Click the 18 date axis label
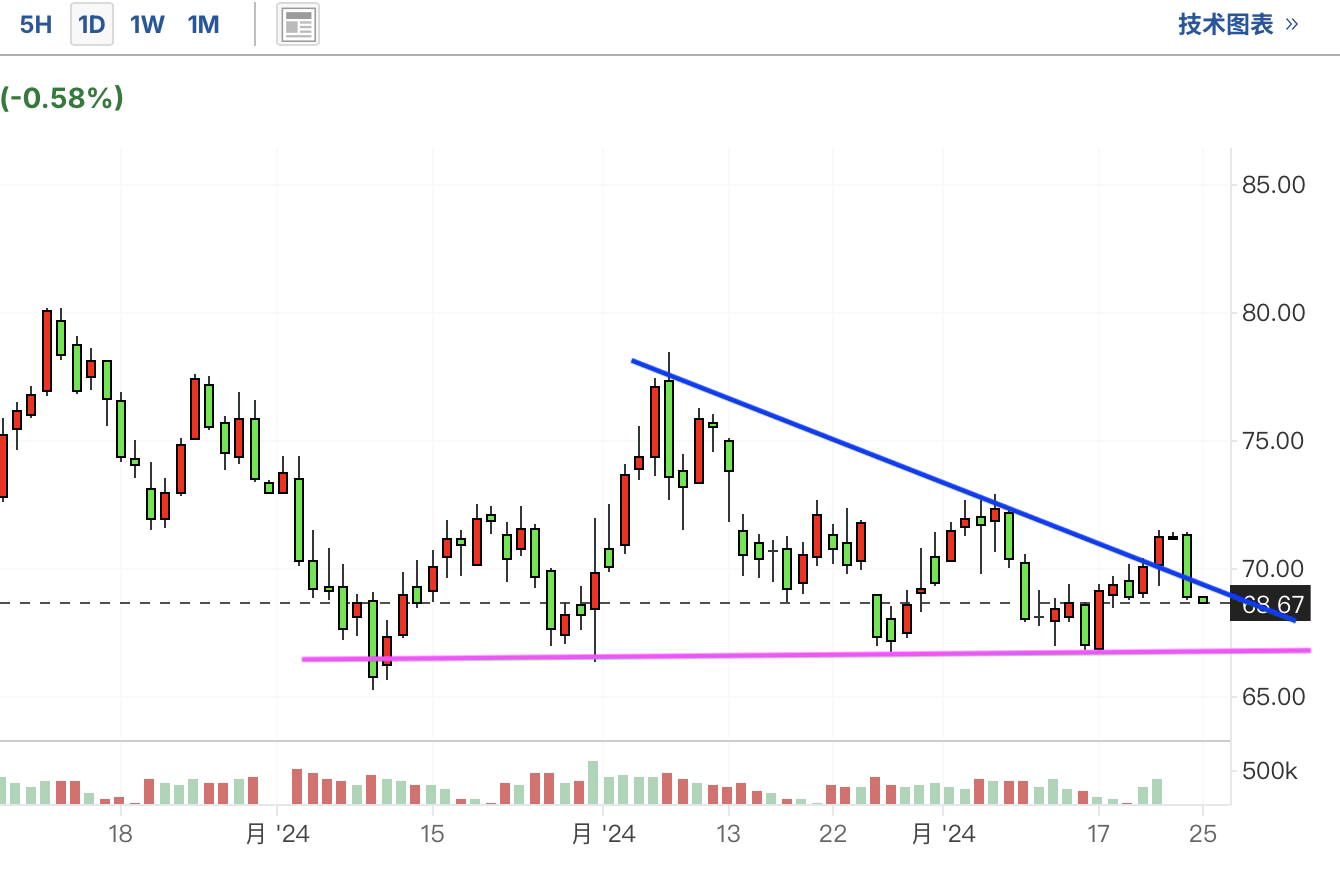The height and width of the screenshot is (874, 1340). [120, 834]
